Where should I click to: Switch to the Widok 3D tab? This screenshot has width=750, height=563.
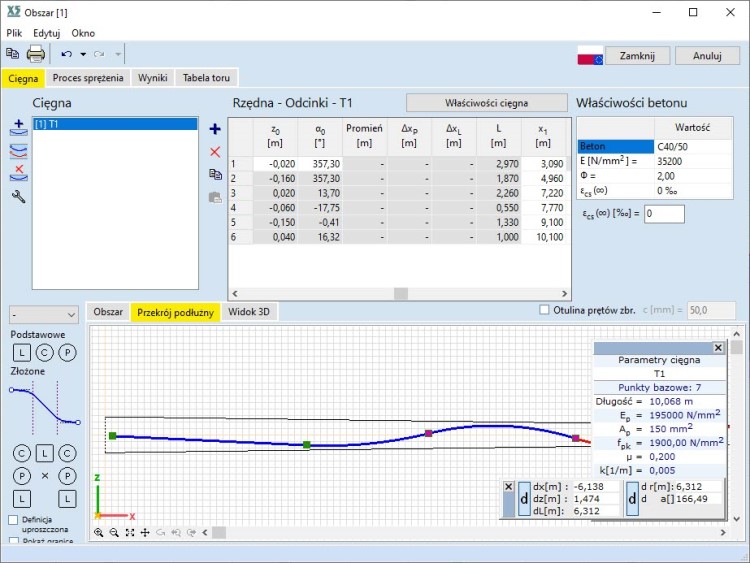pos(250,312)
